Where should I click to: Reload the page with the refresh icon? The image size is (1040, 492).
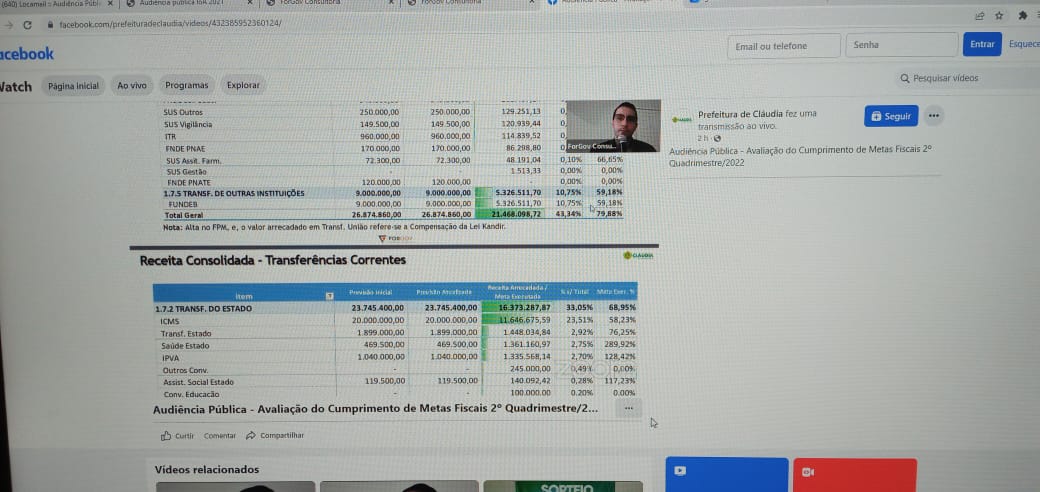click(x=27, y=25)
